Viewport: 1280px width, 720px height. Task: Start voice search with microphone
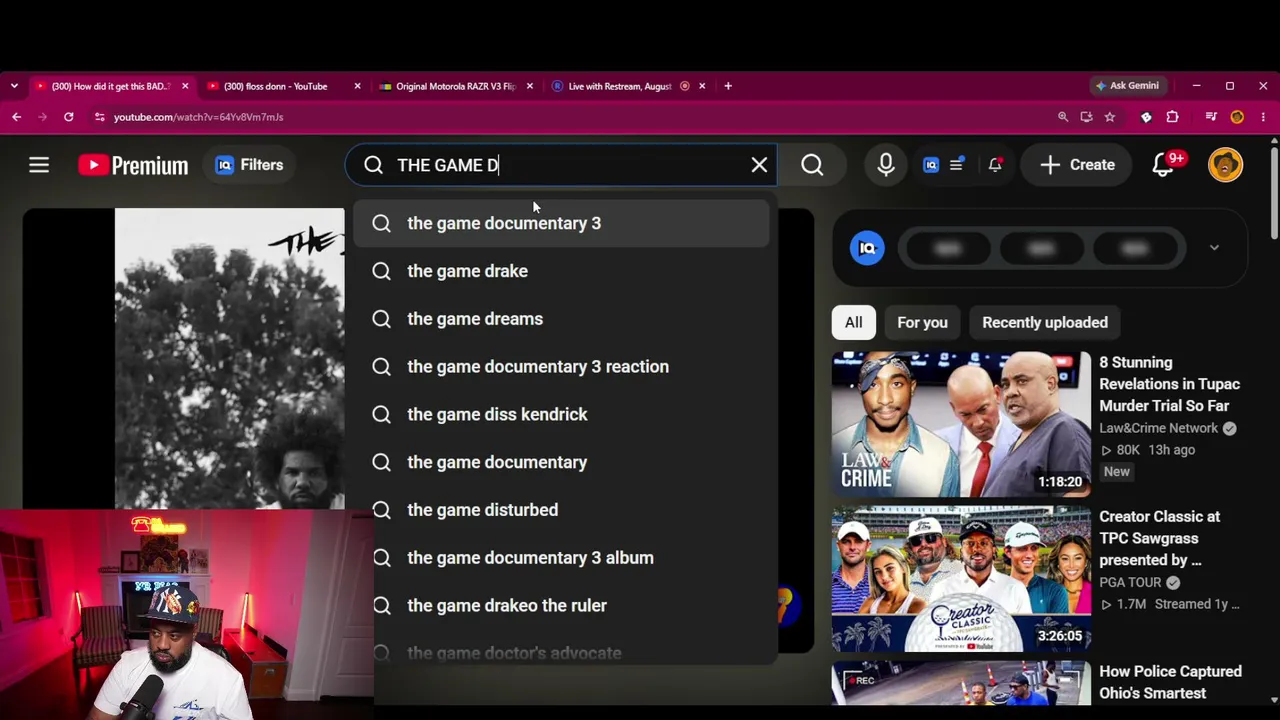click(x=886, y=165)
